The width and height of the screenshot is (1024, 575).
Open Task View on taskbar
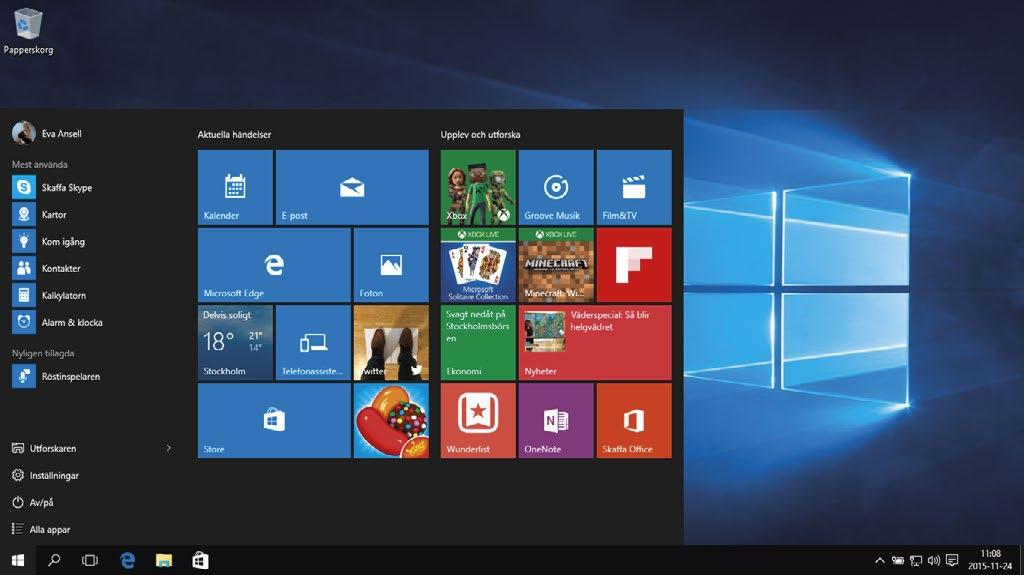90,560
